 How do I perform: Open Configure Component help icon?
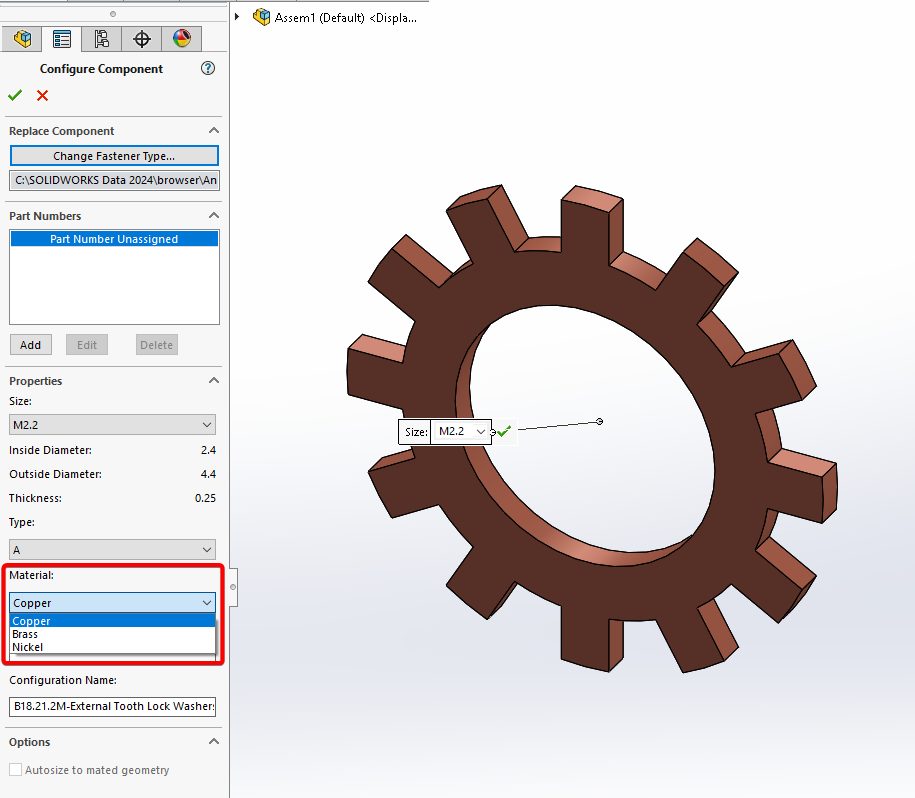coord(208,68)
